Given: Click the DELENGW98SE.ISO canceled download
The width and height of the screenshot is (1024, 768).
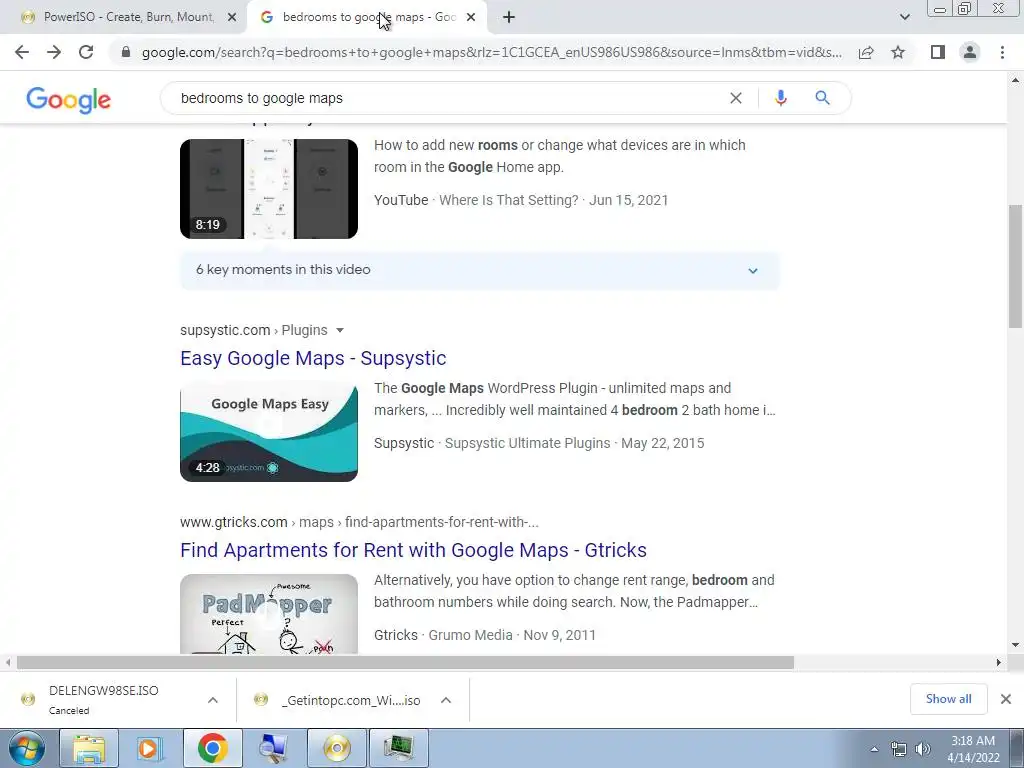Looking at the screenshot, I should pos(103,699).
